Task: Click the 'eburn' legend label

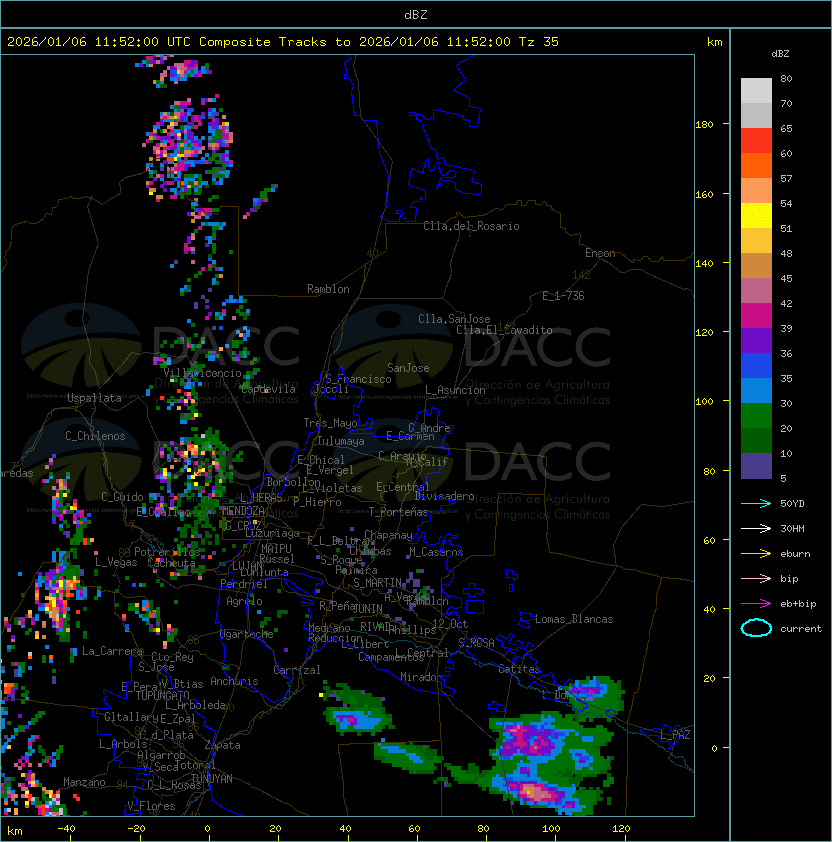Action: click(x=795, y=554)
